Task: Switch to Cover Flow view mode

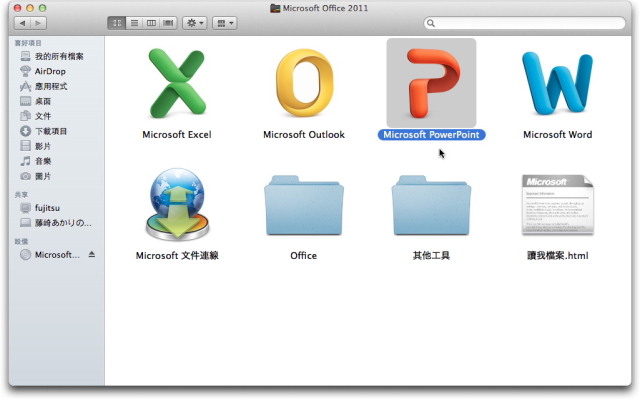Action: pyautogui.click(x=168, y=23)
